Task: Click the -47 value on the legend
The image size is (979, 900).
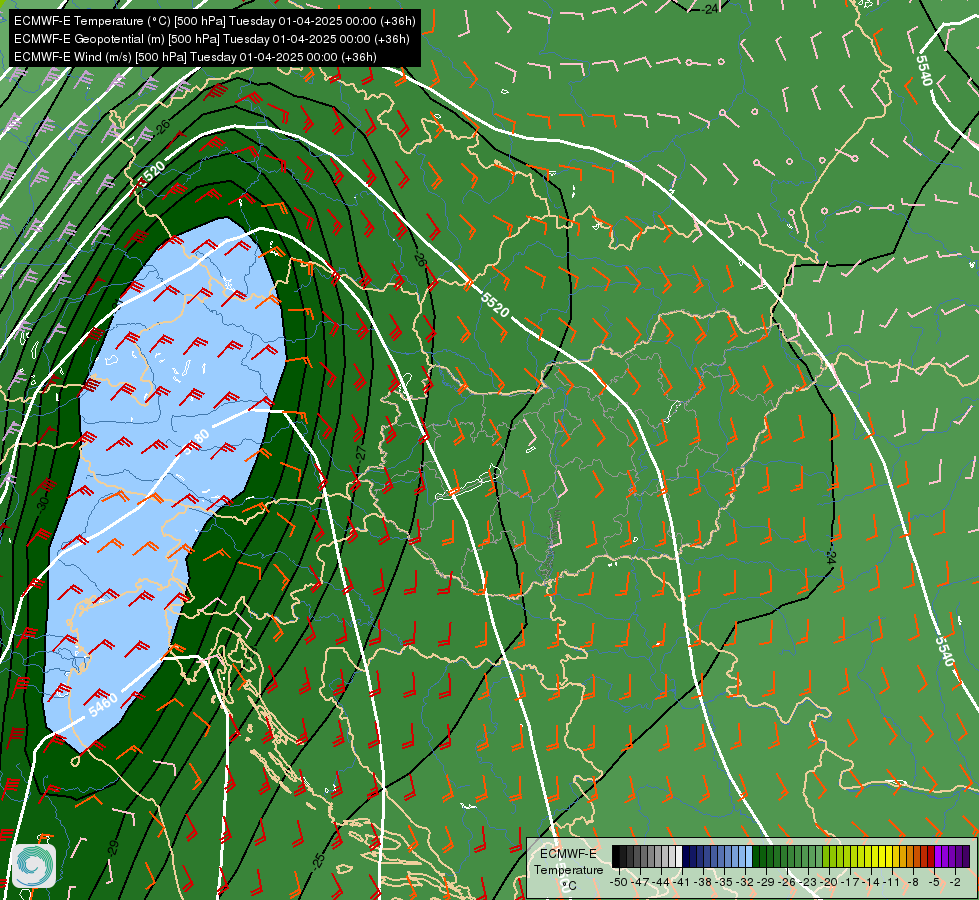Action: pos(640,882)
